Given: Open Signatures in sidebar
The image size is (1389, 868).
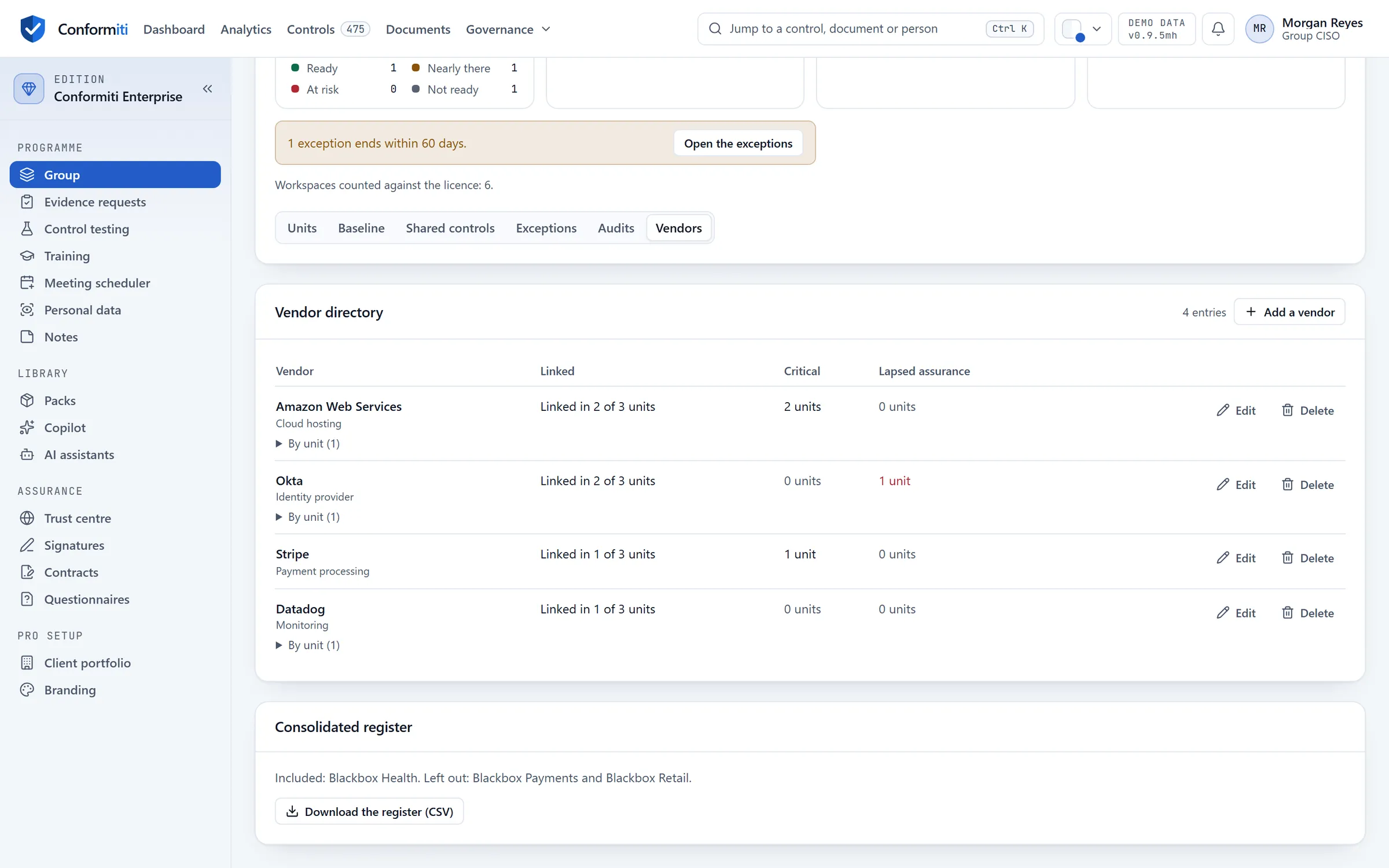Looking at the screenshot, I should [115, 545].
